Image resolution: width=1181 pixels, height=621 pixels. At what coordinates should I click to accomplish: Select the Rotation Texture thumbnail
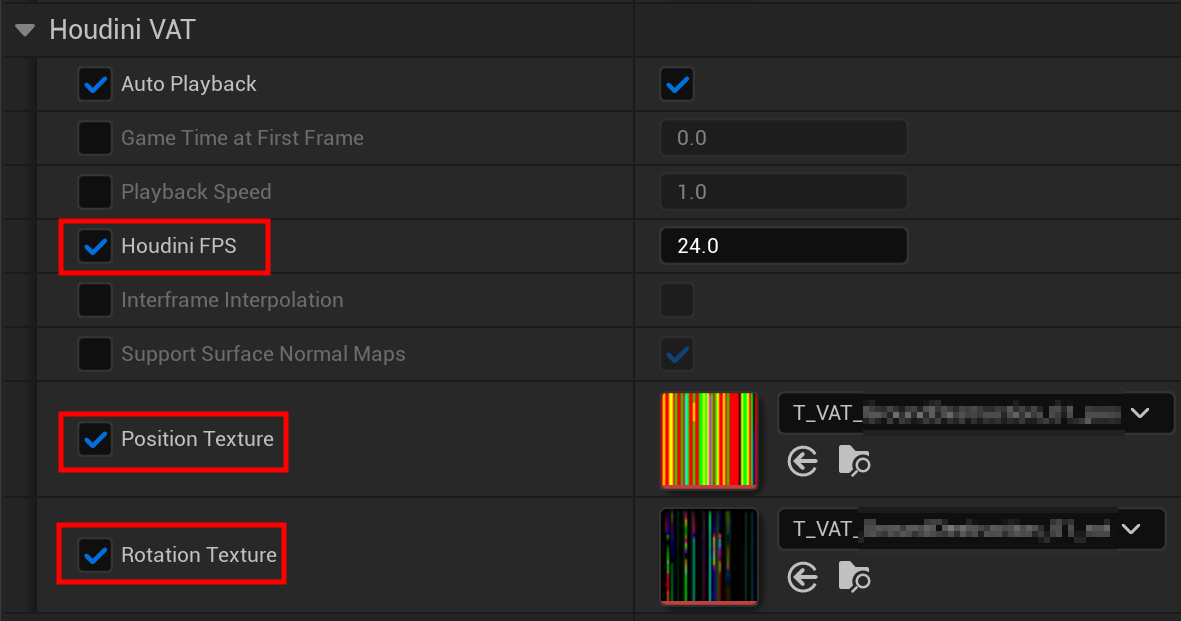(709, 557)
